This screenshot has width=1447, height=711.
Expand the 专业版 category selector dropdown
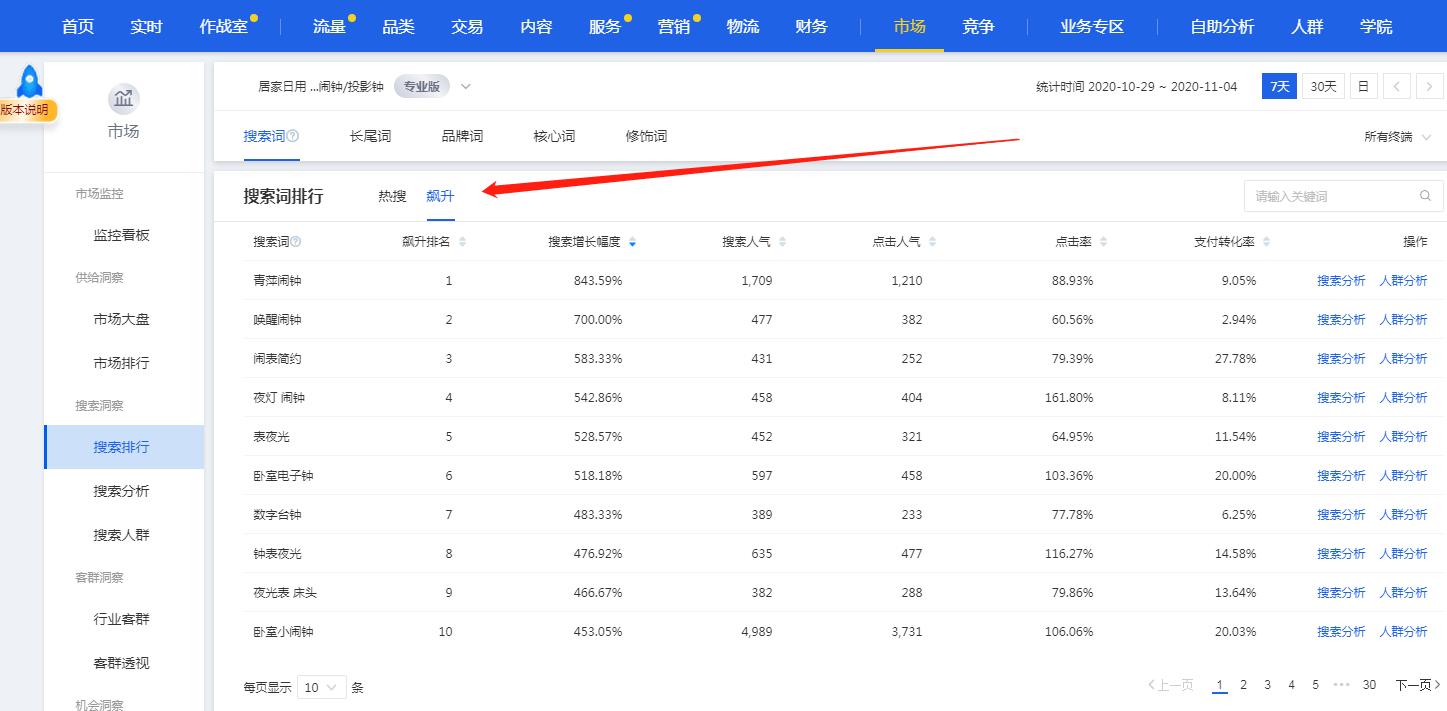click(x=465, y=86)
